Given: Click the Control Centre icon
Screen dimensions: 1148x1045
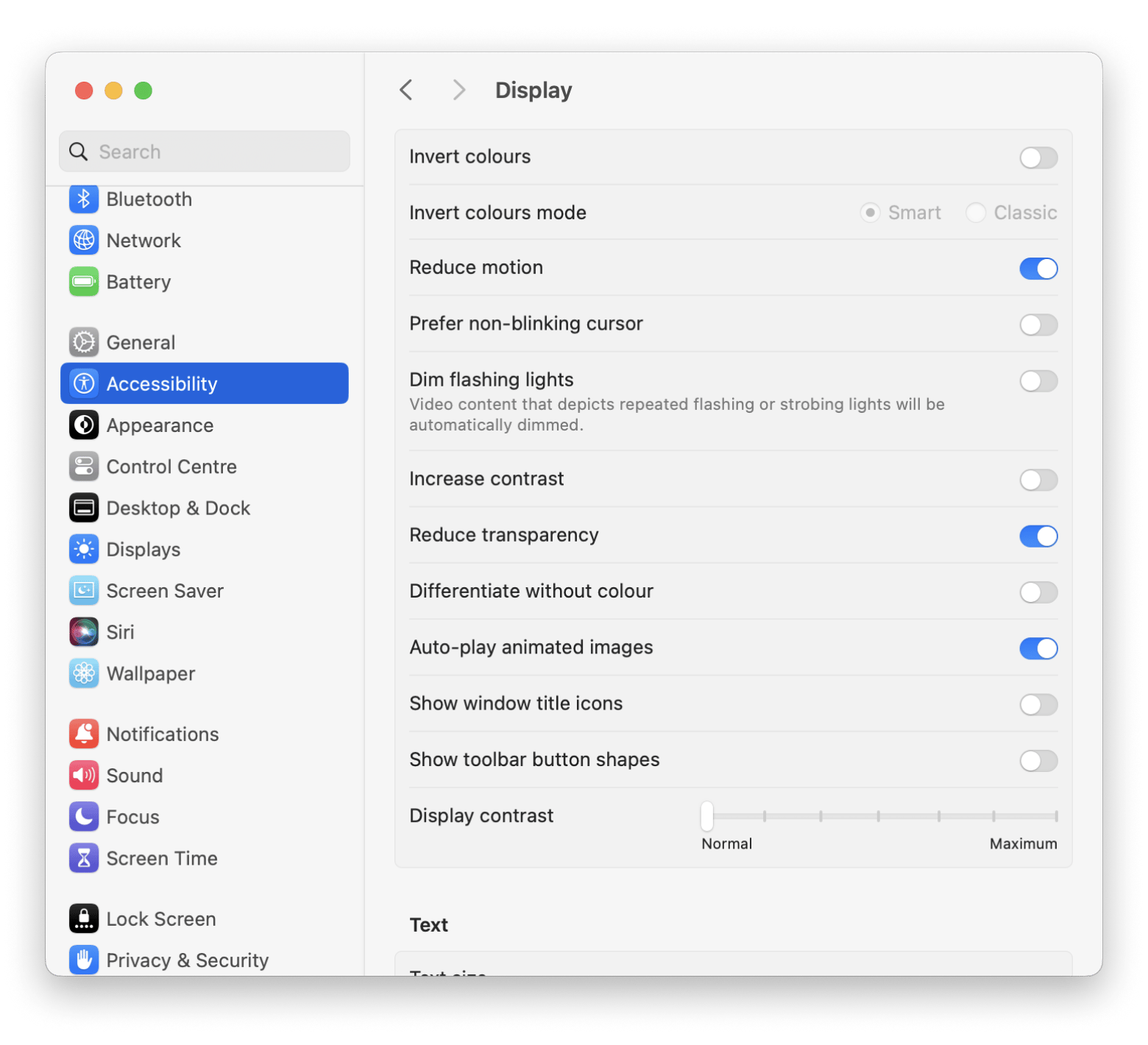Looking at the screenshot, I should click(84, 466).
